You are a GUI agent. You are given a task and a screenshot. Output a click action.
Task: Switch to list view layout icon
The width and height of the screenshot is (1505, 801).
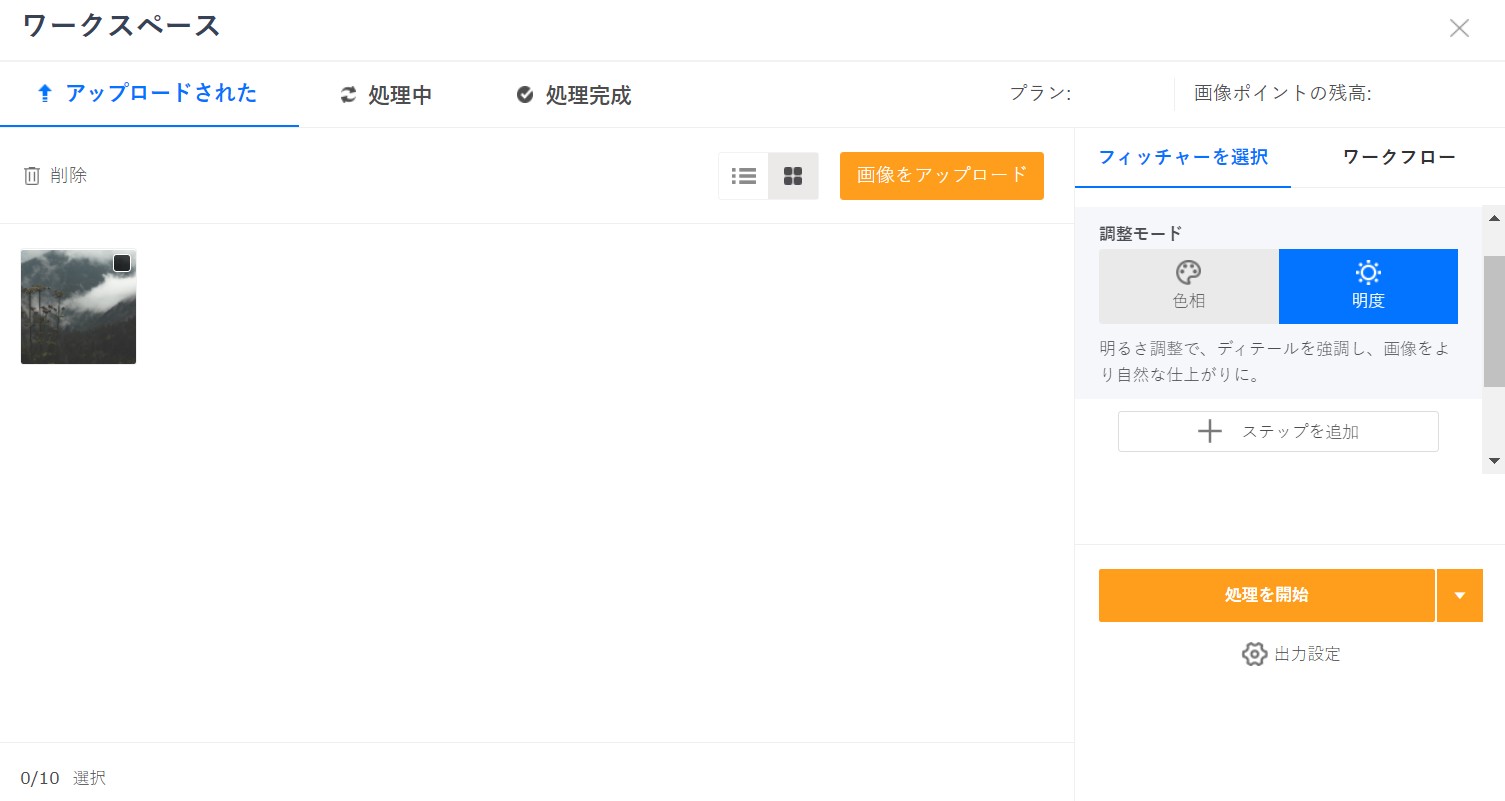[x=743, y=175]
